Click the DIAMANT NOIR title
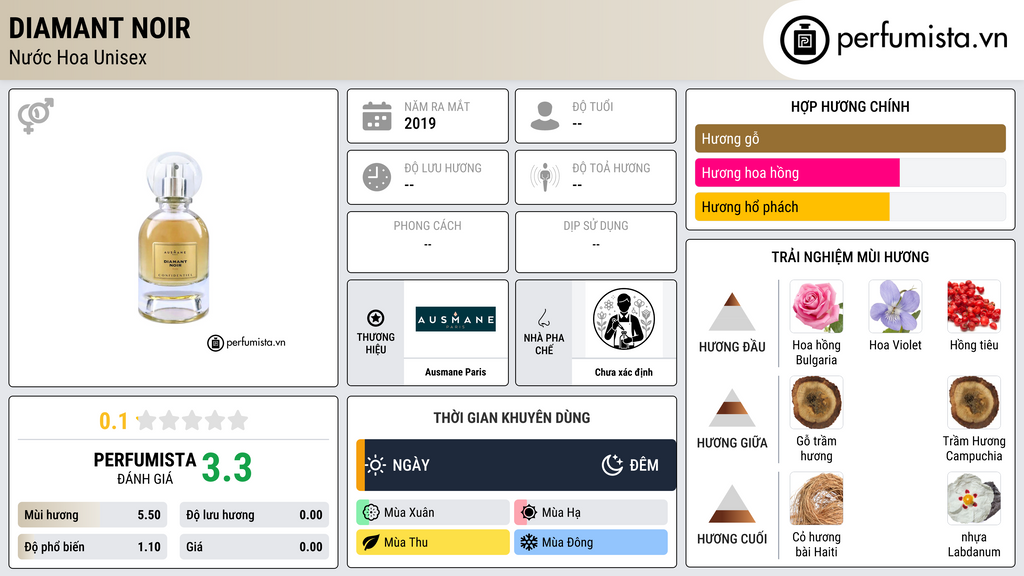The image size is (1024, 576). 99,28
